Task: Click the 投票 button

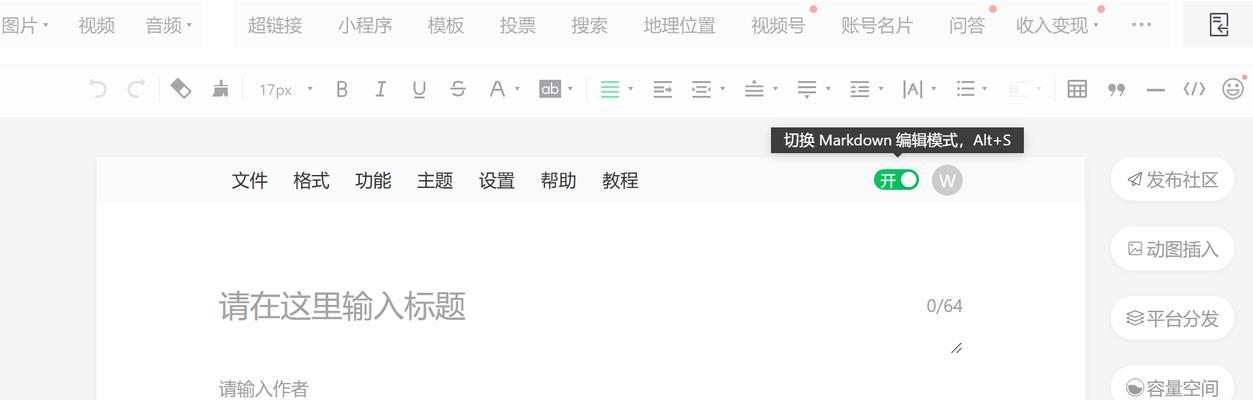Action: coord(518,25)
